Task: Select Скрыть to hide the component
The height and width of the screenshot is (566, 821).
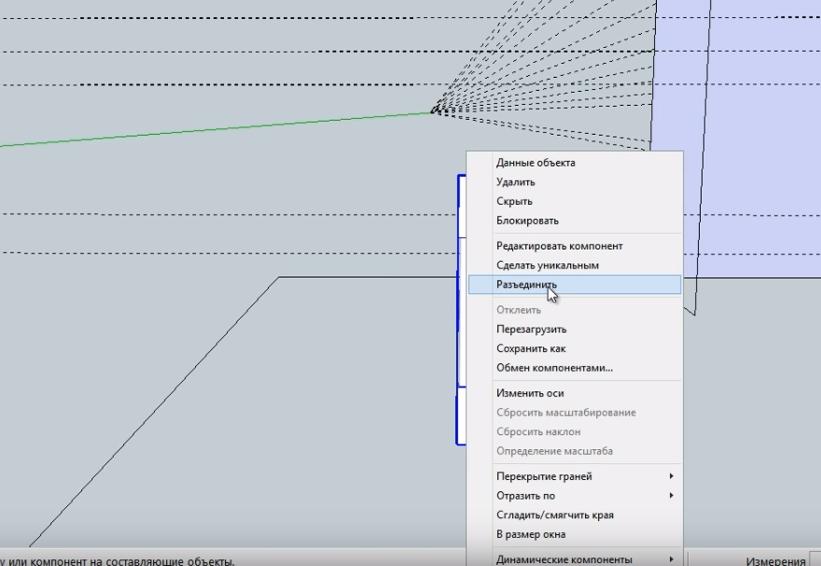Action: (x=514, y=201)
